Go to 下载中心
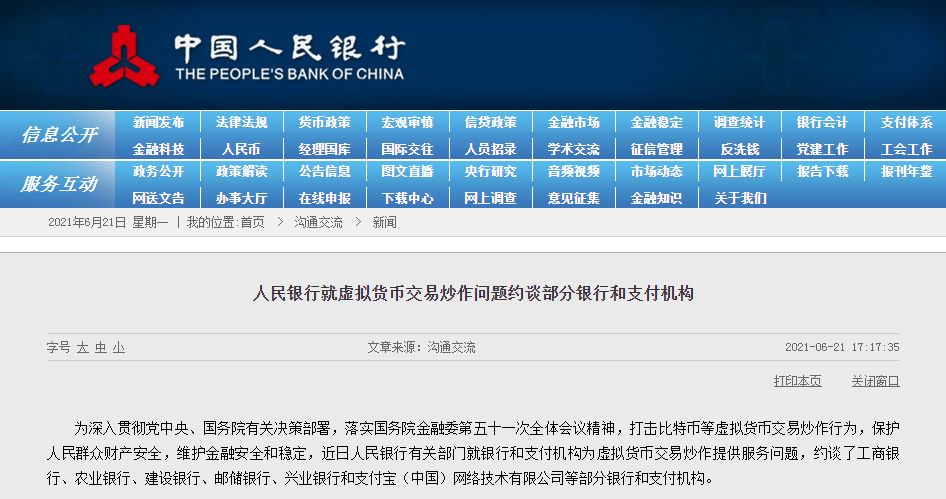946x499 pixels. (407, 198)
